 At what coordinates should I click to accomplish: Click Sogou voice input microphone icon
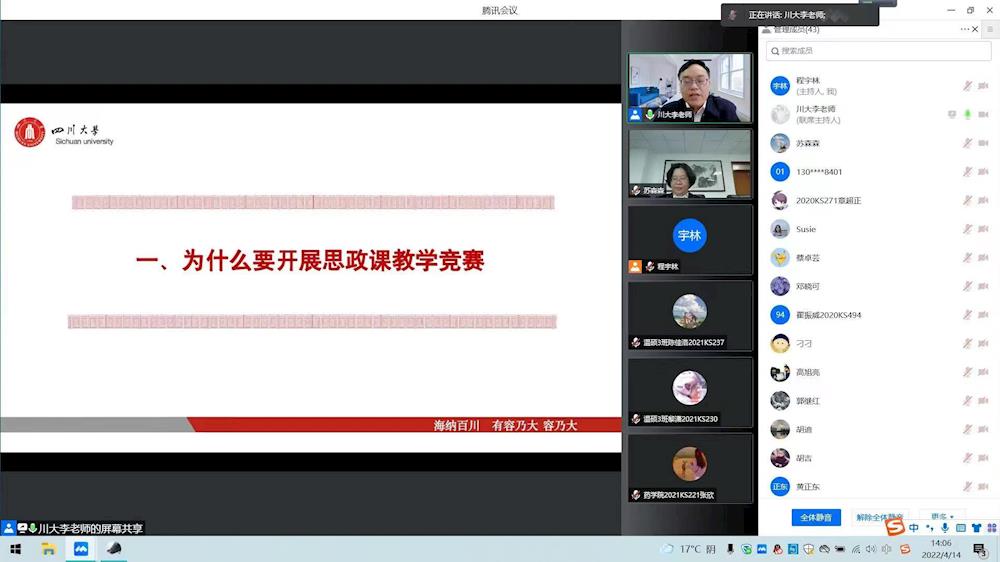click(x=945, y=528)
